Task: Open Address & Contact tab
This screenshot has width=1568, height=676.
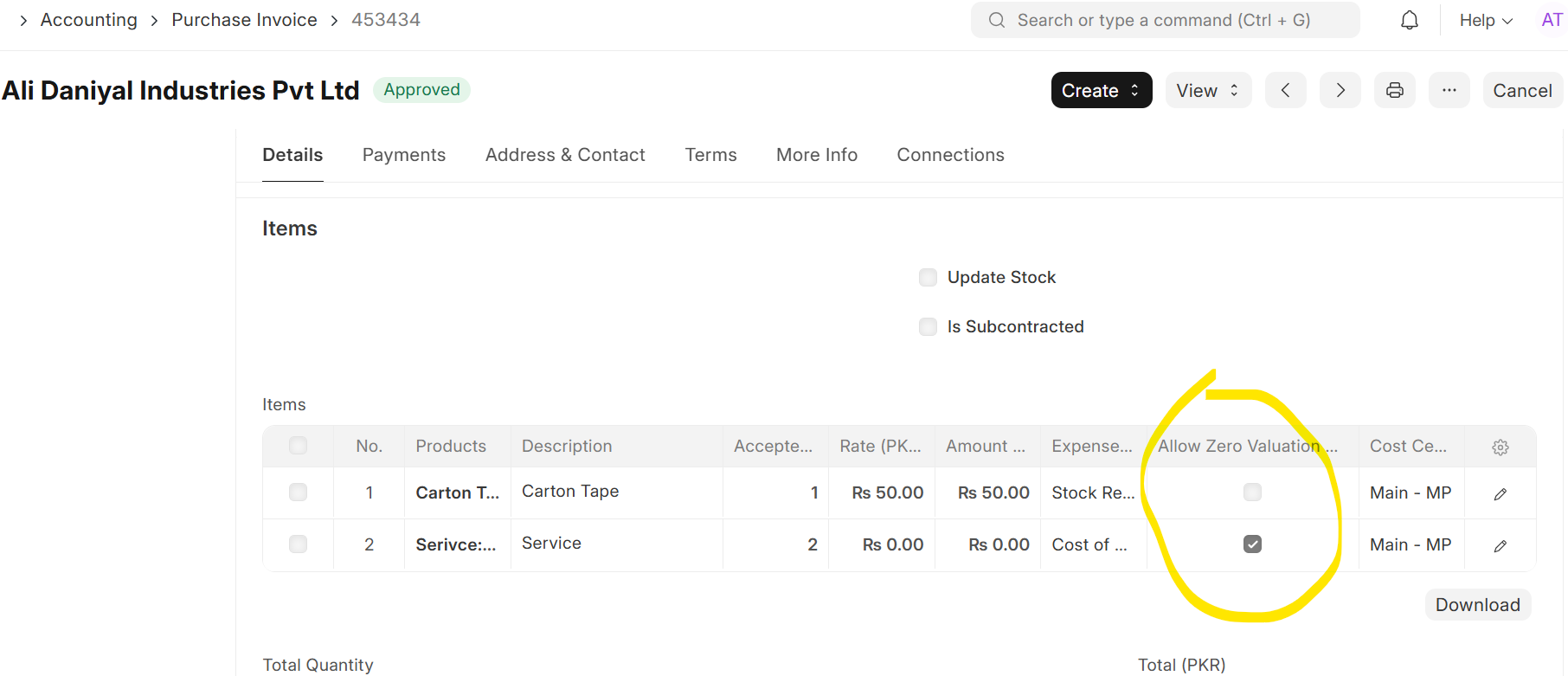Action: 565,155
